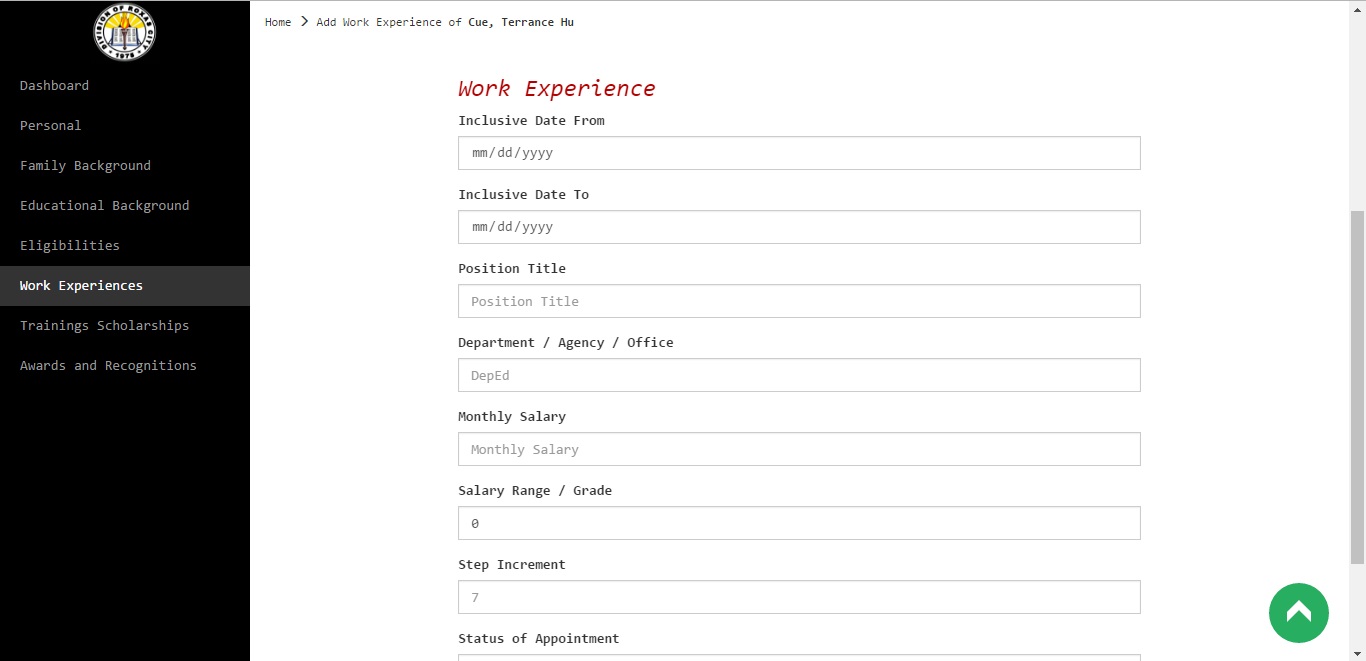Click the breadcrumb chevron separator after Home
Screen dimensions: 1366x661
304,21
